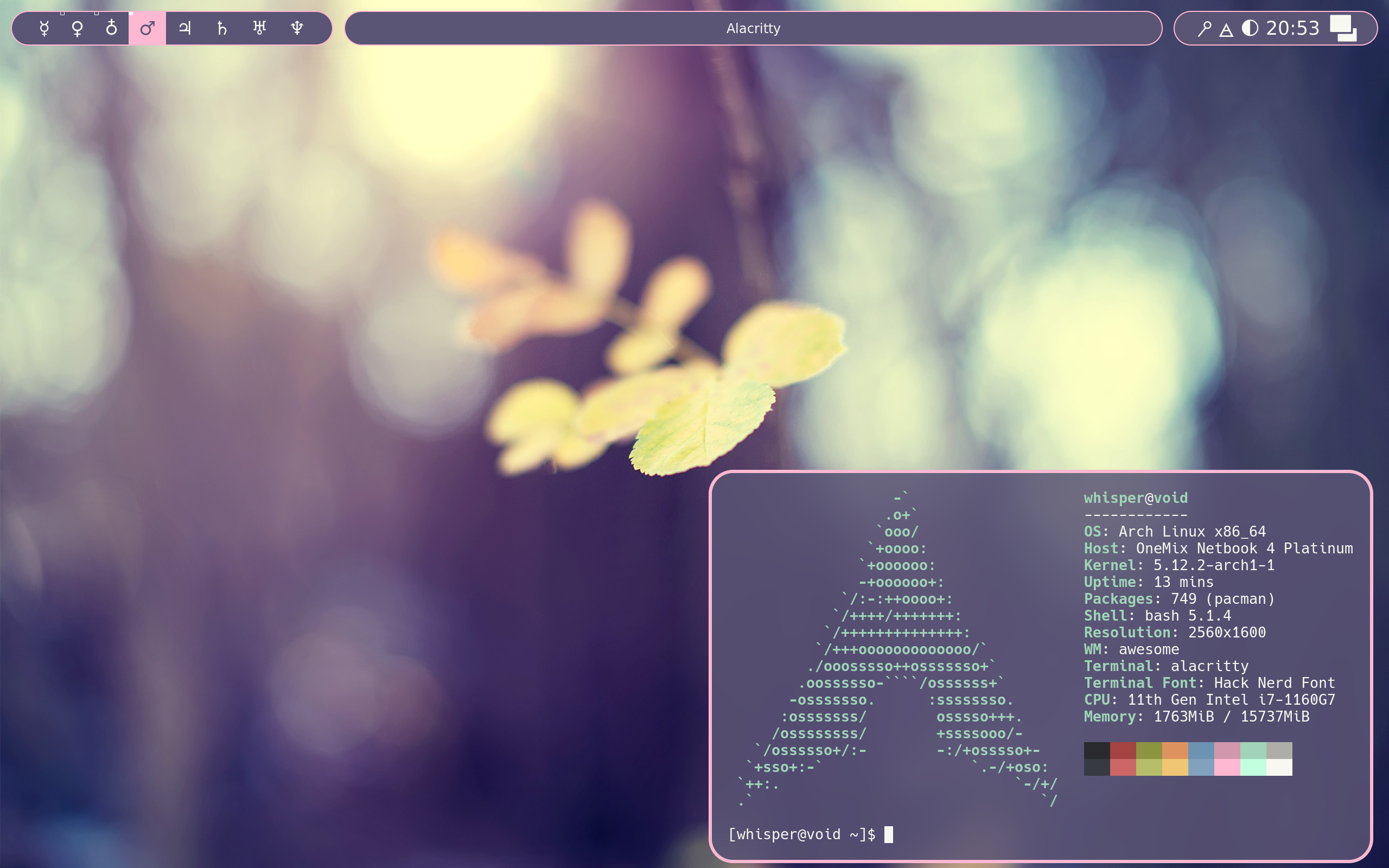Click the whisper@void title in the terminal
1389x868 pixels.
click(1135, 497)
